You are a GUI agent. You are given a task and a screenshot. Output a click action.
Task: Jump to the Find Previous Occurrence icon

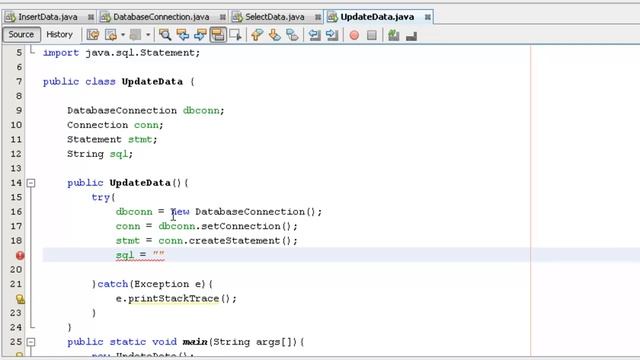182,35
